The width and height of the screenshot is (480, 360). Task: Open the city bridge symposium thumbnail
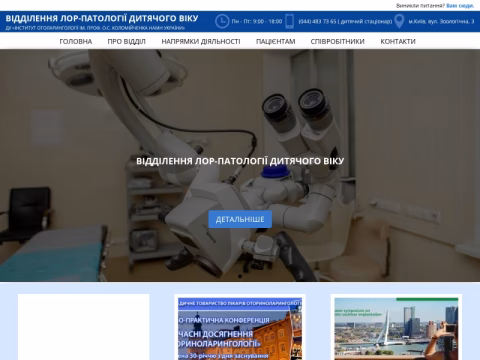click(x=396, y=328)
